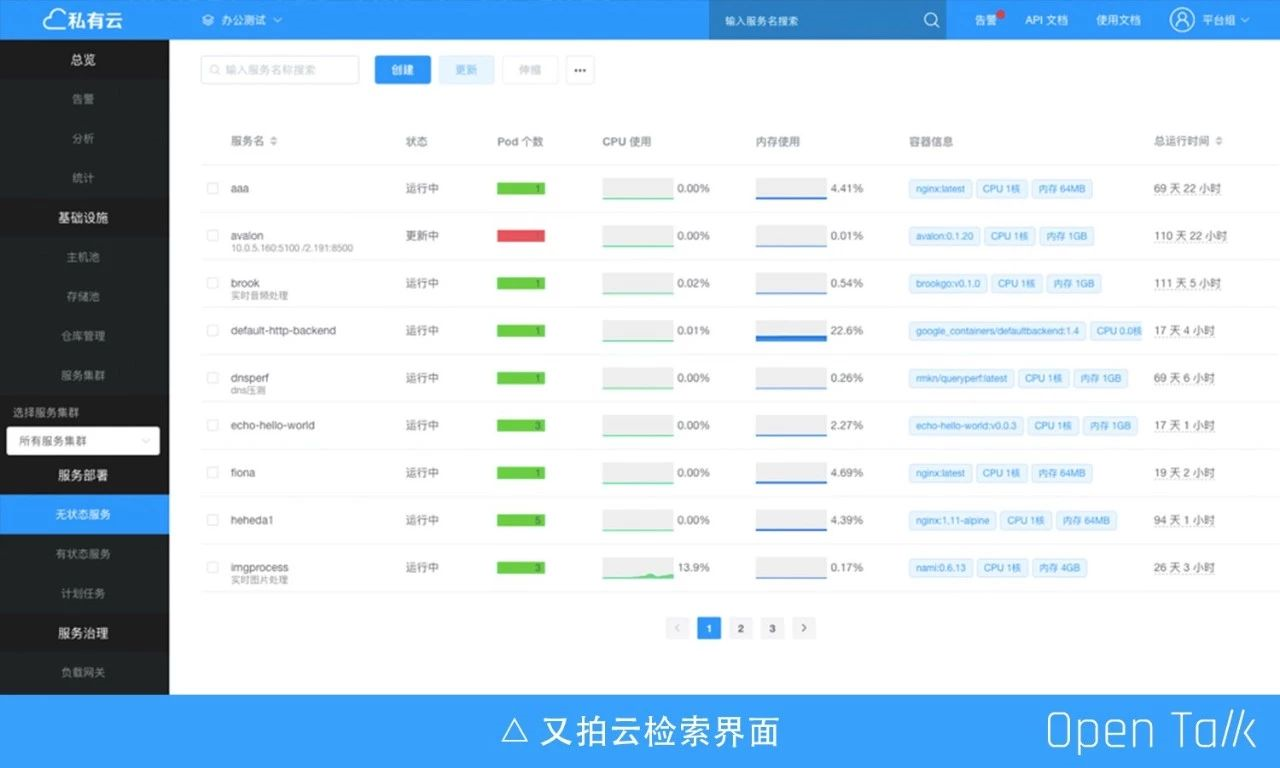Click the 更新 button

(x=467, y=70)
